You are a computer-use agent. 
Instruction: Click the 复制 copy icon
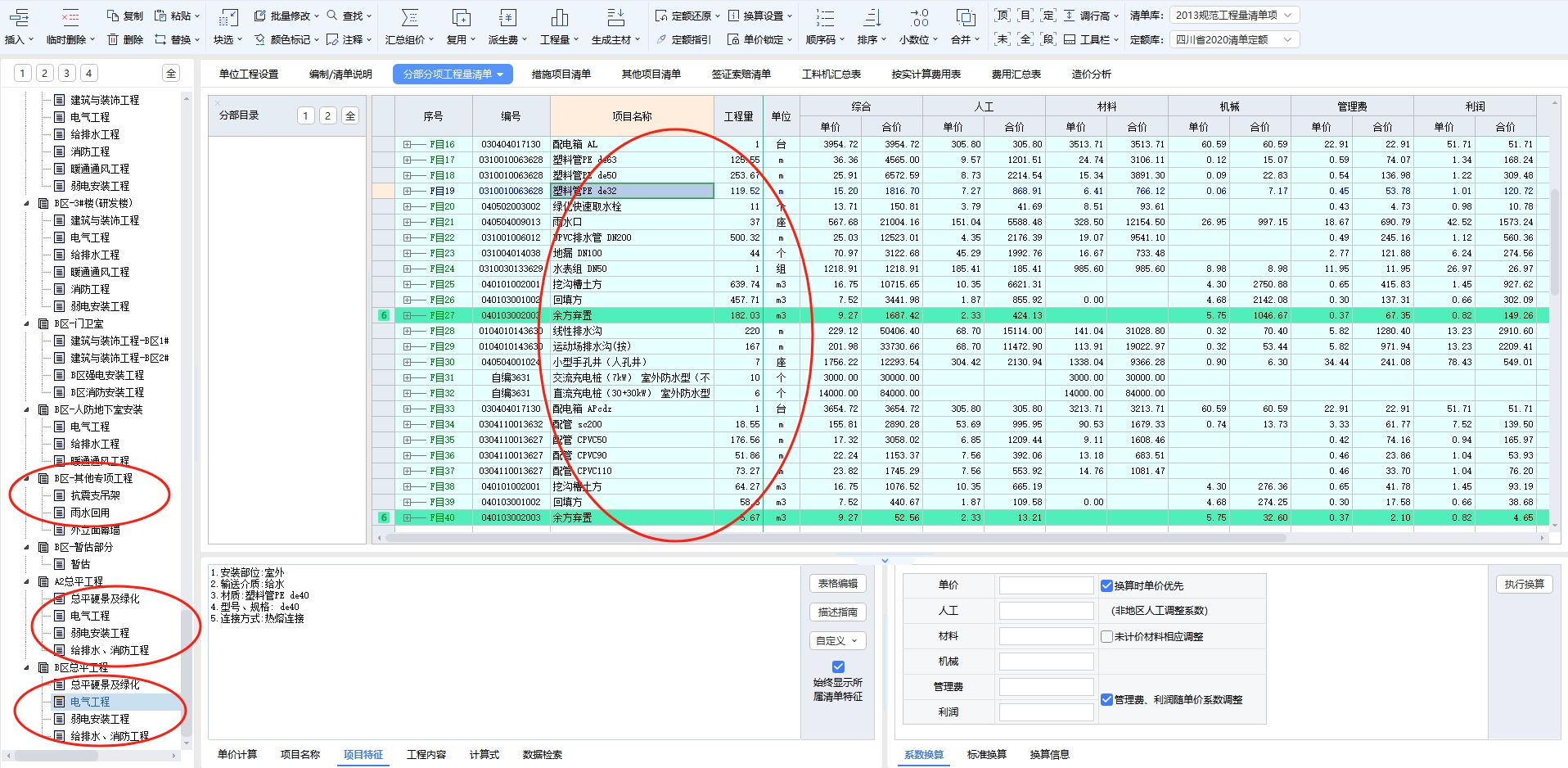tap(113, 16)
